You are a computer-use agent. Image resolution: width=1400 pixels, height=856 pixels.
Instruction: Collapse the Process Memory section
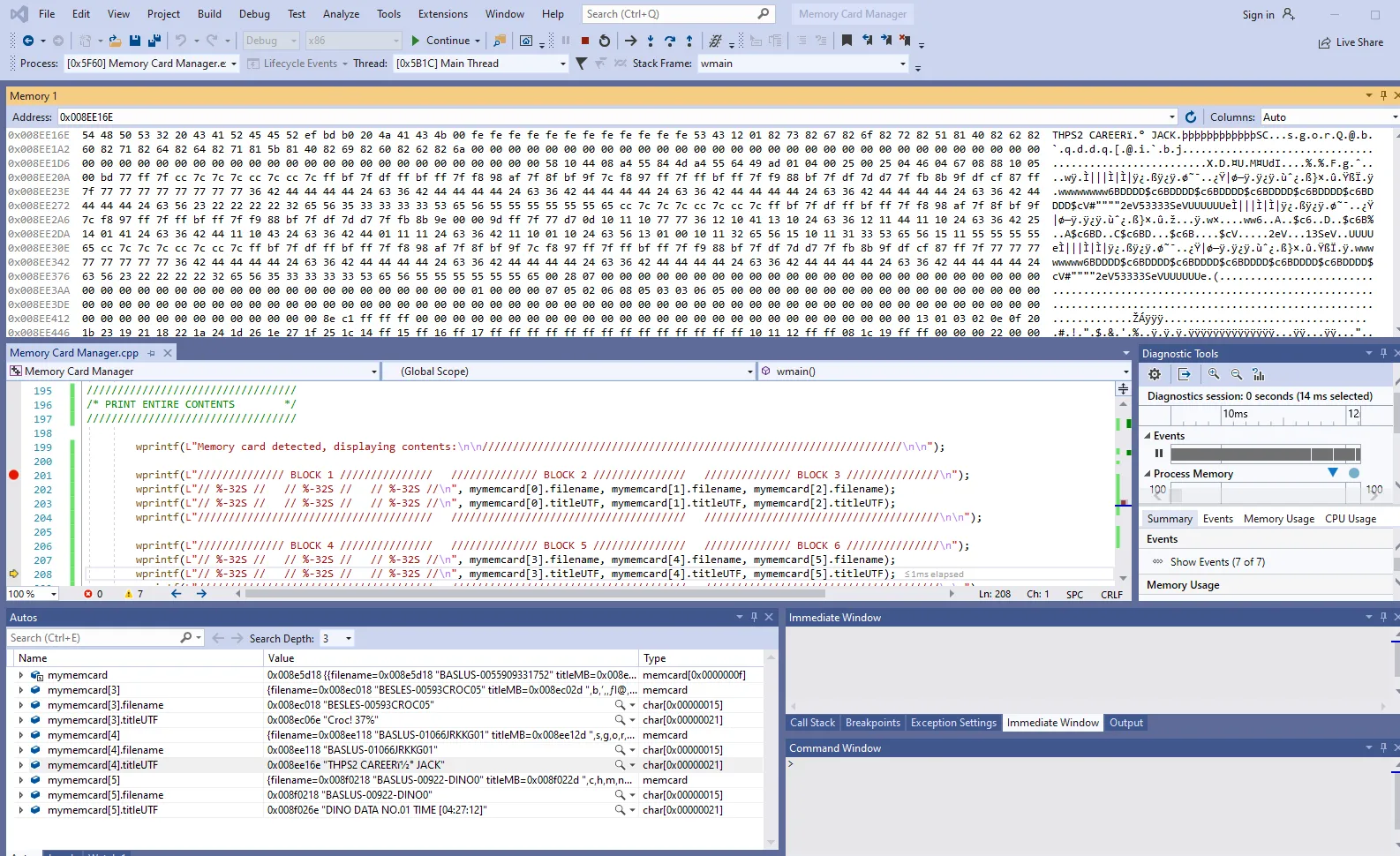(x=1148, y=474)
